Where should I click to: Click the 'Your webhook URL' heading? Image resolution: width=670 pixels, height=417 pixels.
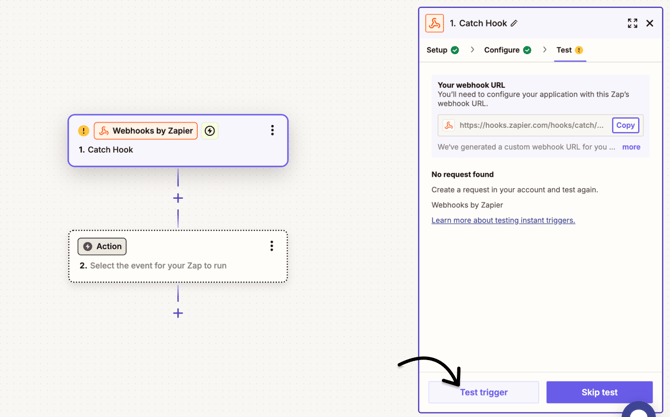tap(471, 85)
